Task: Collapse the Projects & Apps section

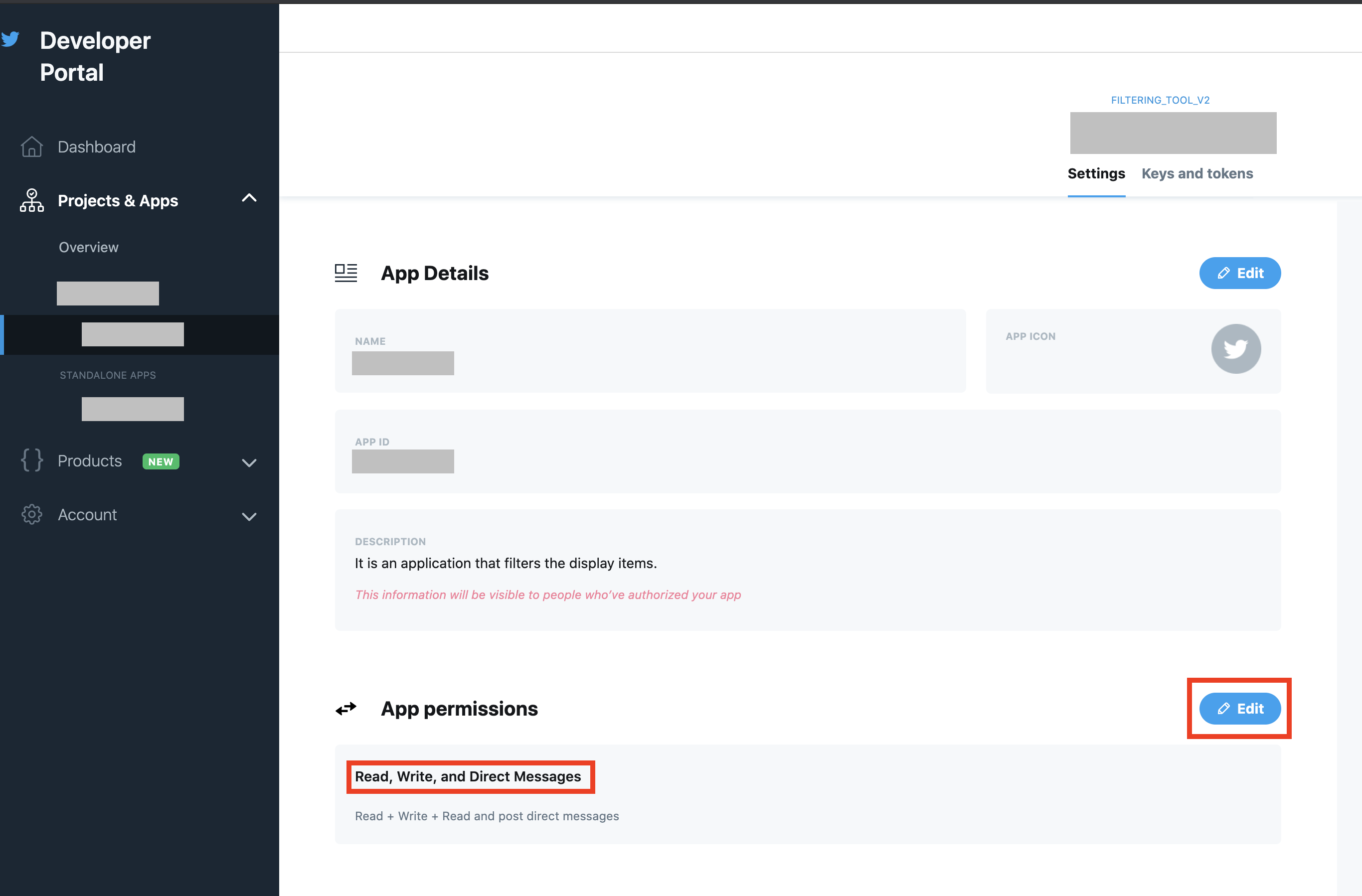Action: [x=249, y=198]
